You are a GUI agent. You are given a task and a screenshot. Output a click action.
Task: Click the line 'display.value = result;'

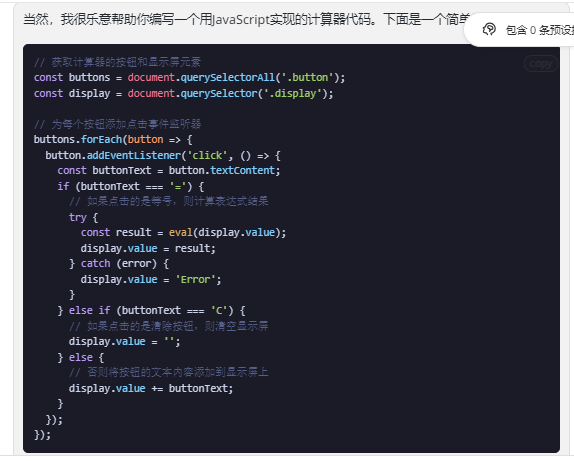coord(148,248)
